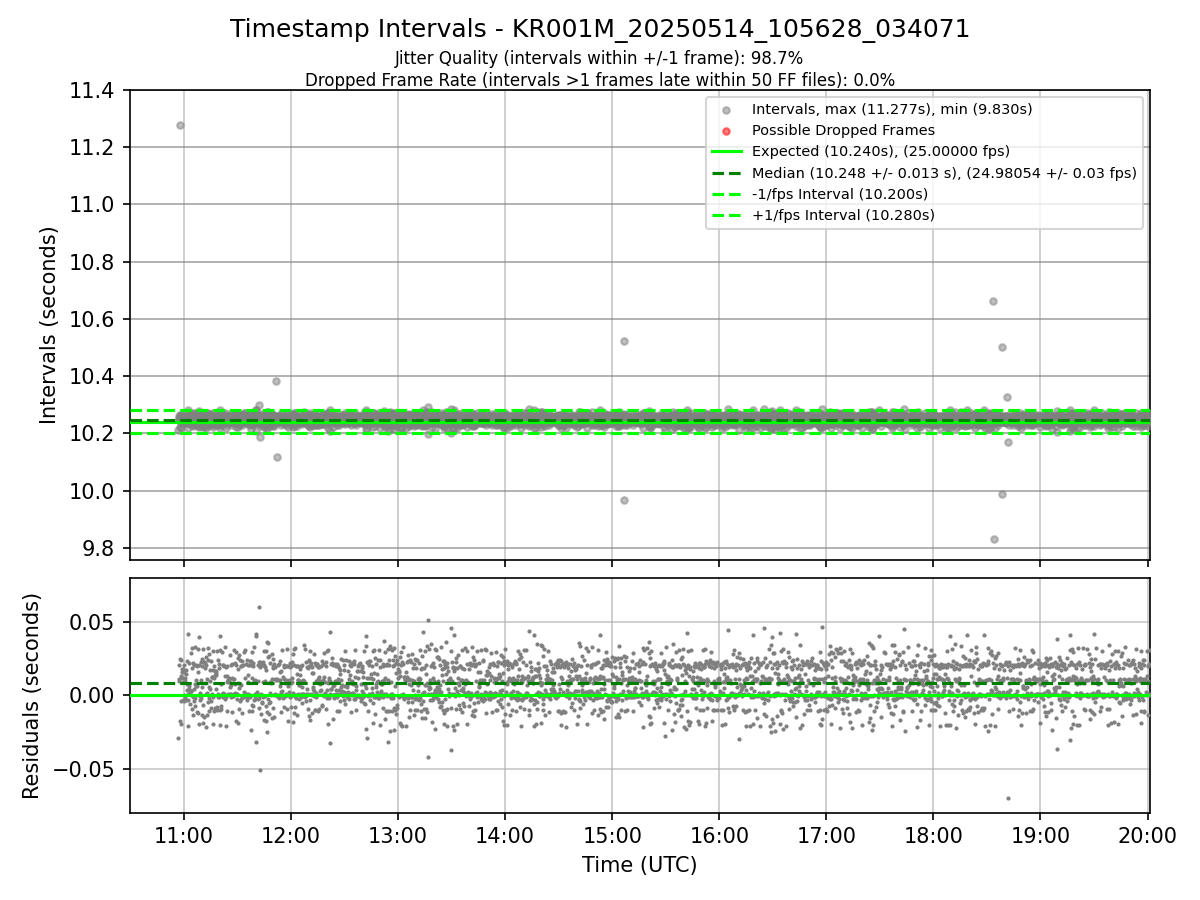Click legend entry '-1/fps Interval (10.200s)'
Viewport: 1200px width, 900px height.
[840, 193]
